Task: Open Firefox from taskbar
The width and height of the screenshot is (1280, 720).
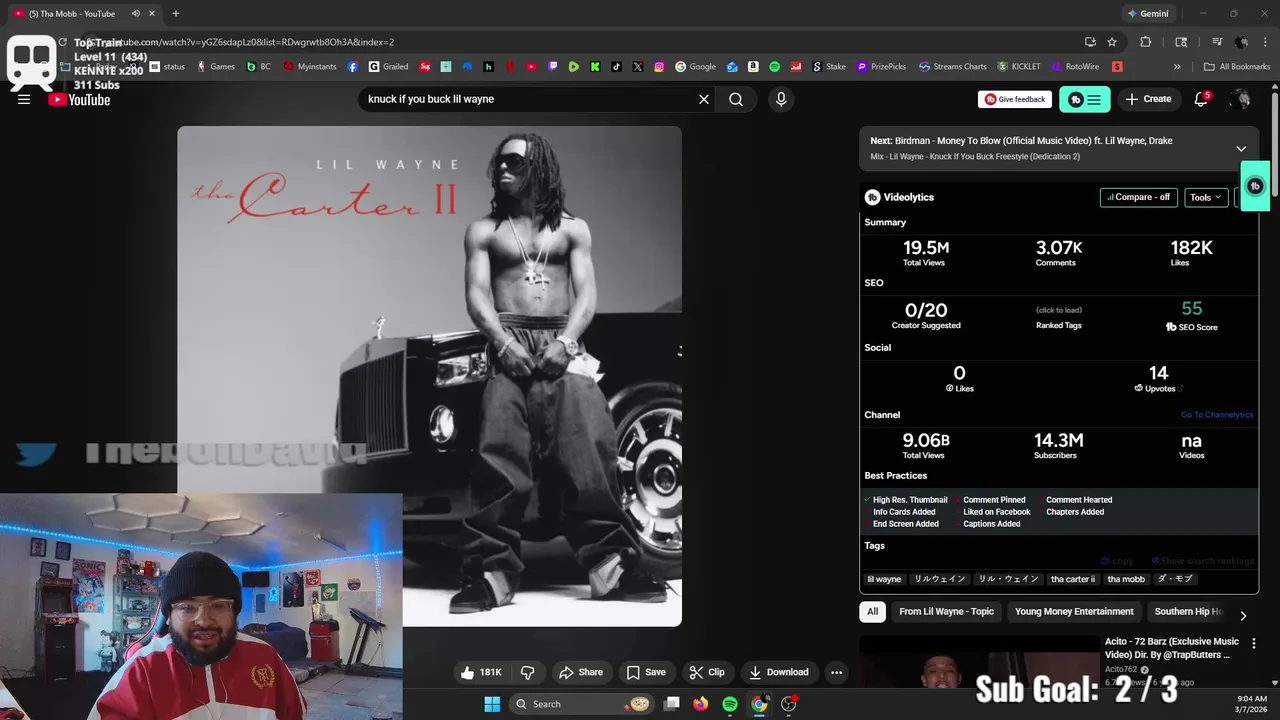Action: coord(701,704)
